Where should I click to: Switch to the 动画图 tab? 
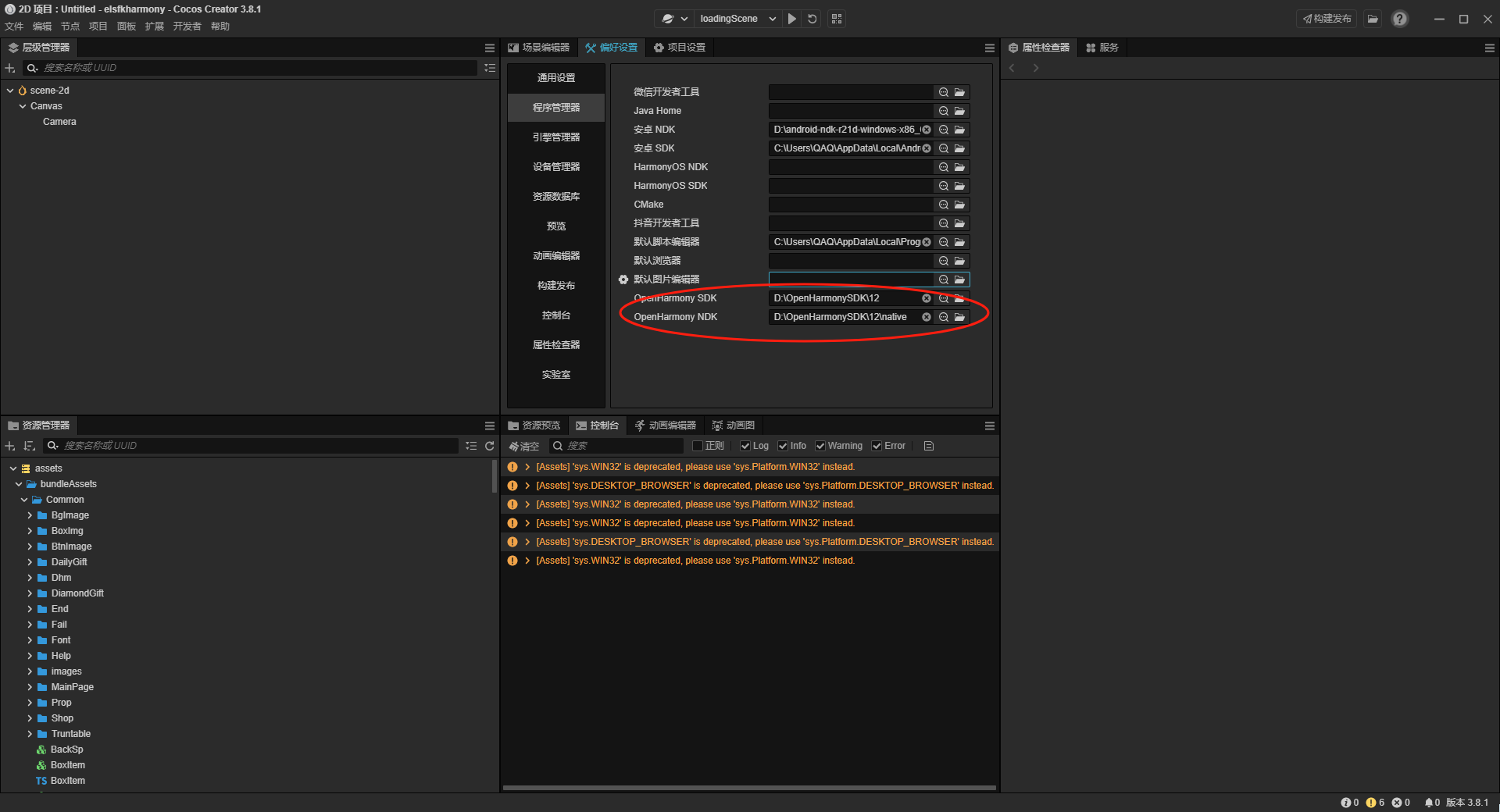[x=734, y=426]
